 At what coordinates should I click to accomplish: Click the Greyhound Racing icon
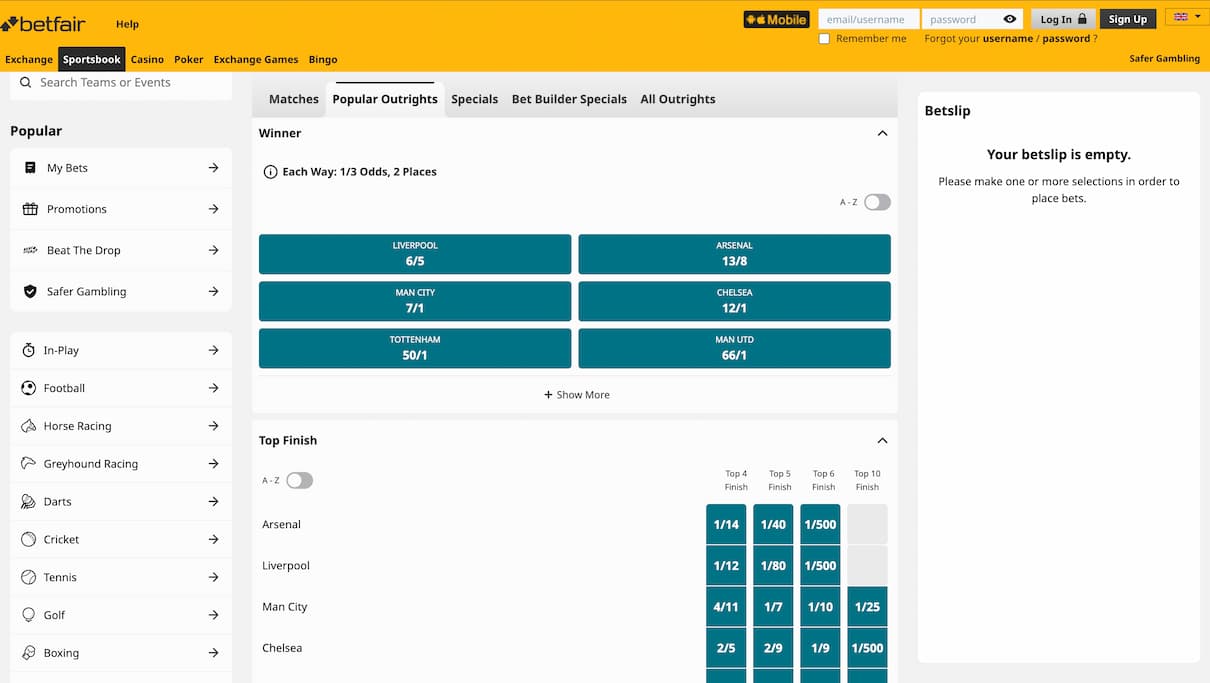tap(28, 464)
